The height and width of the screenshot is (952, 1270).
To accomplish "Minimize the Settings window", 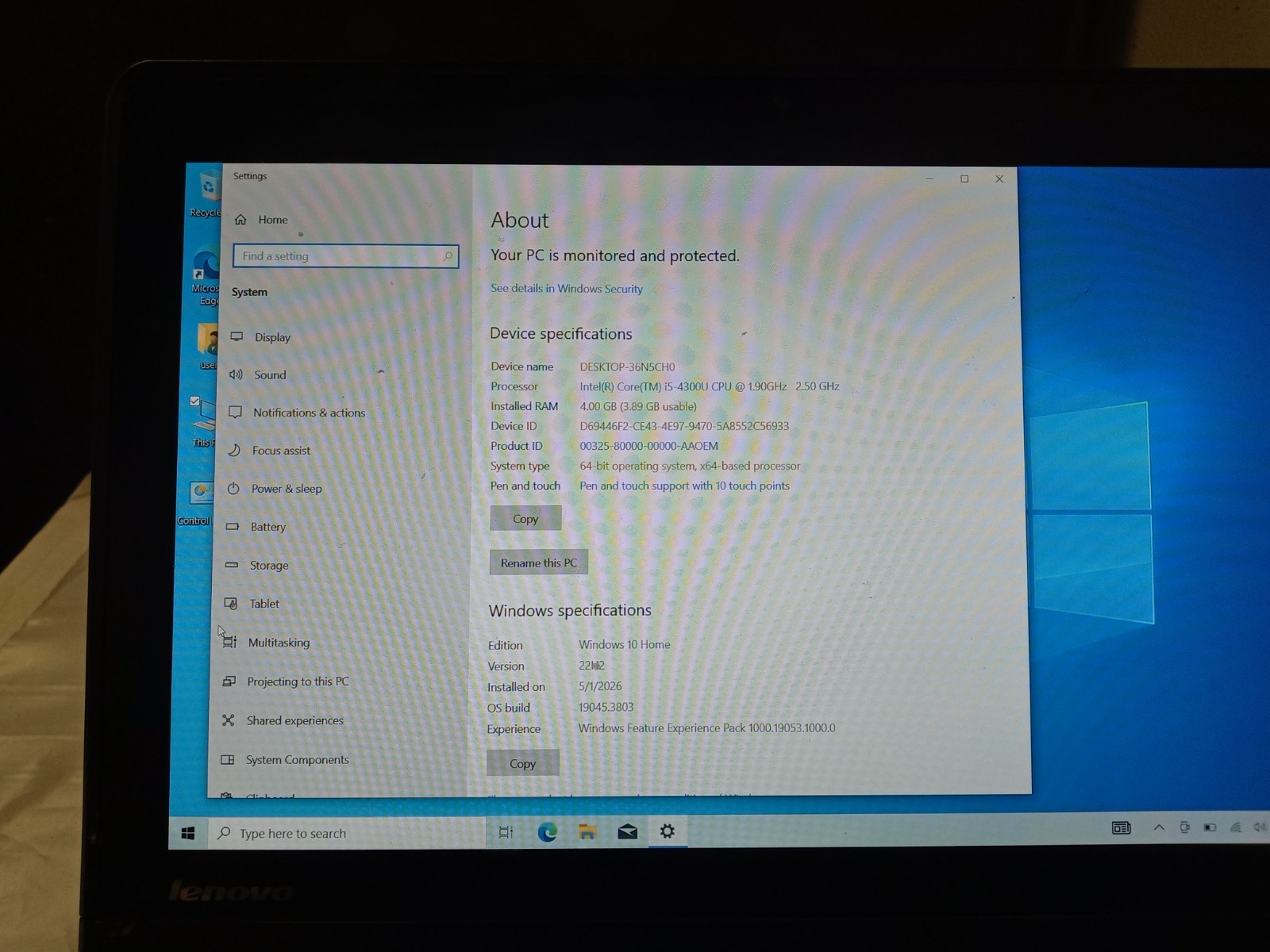I will [929, 178].
